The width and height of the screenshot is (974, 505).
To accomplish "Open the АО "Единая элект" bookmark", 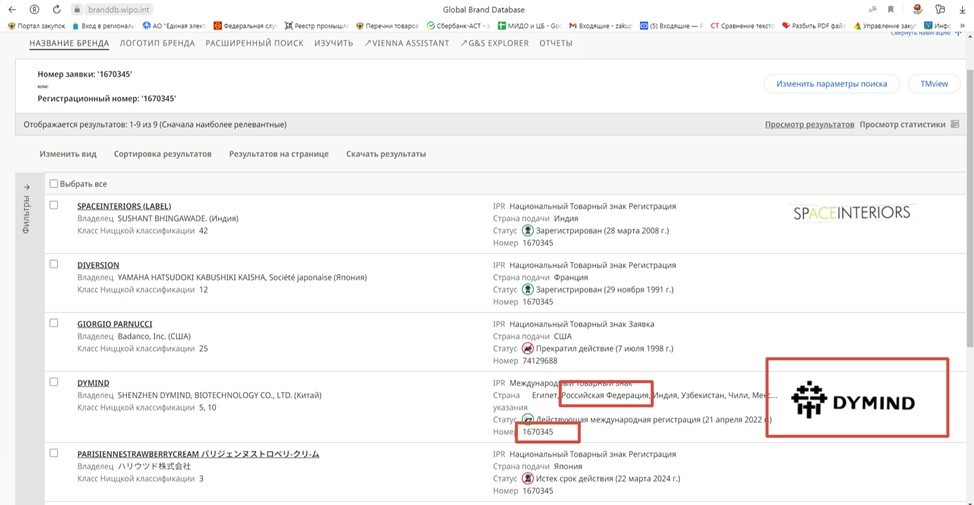I will pos(175,26).
